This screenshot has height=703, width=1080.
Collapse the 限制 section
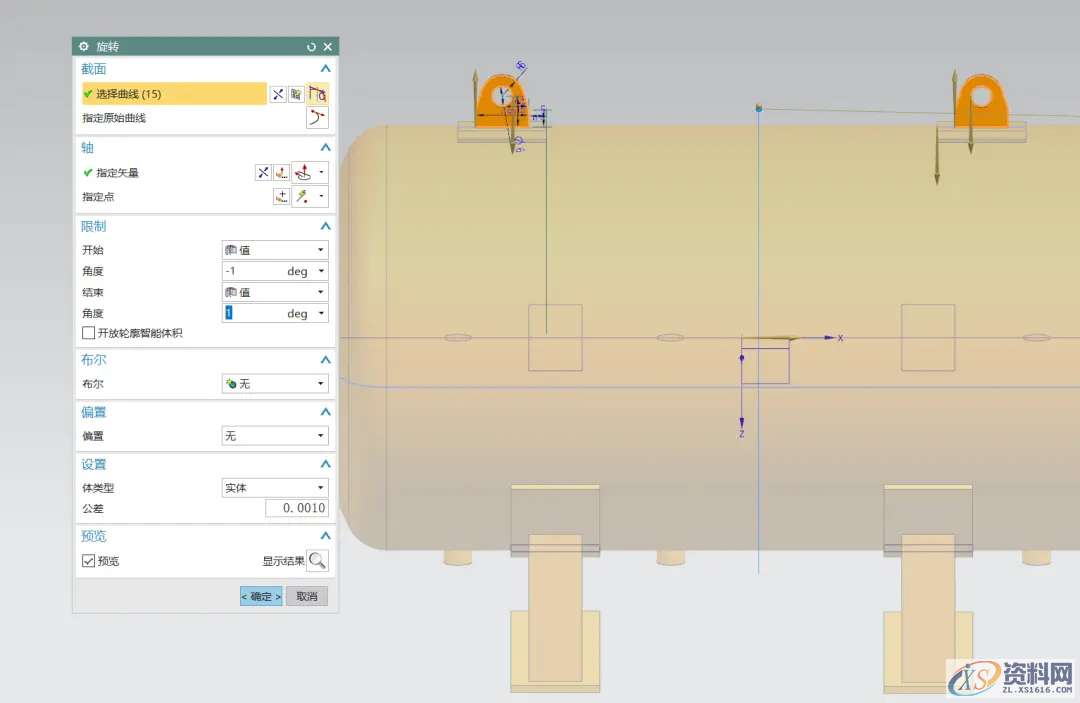(x=325, y=226)
